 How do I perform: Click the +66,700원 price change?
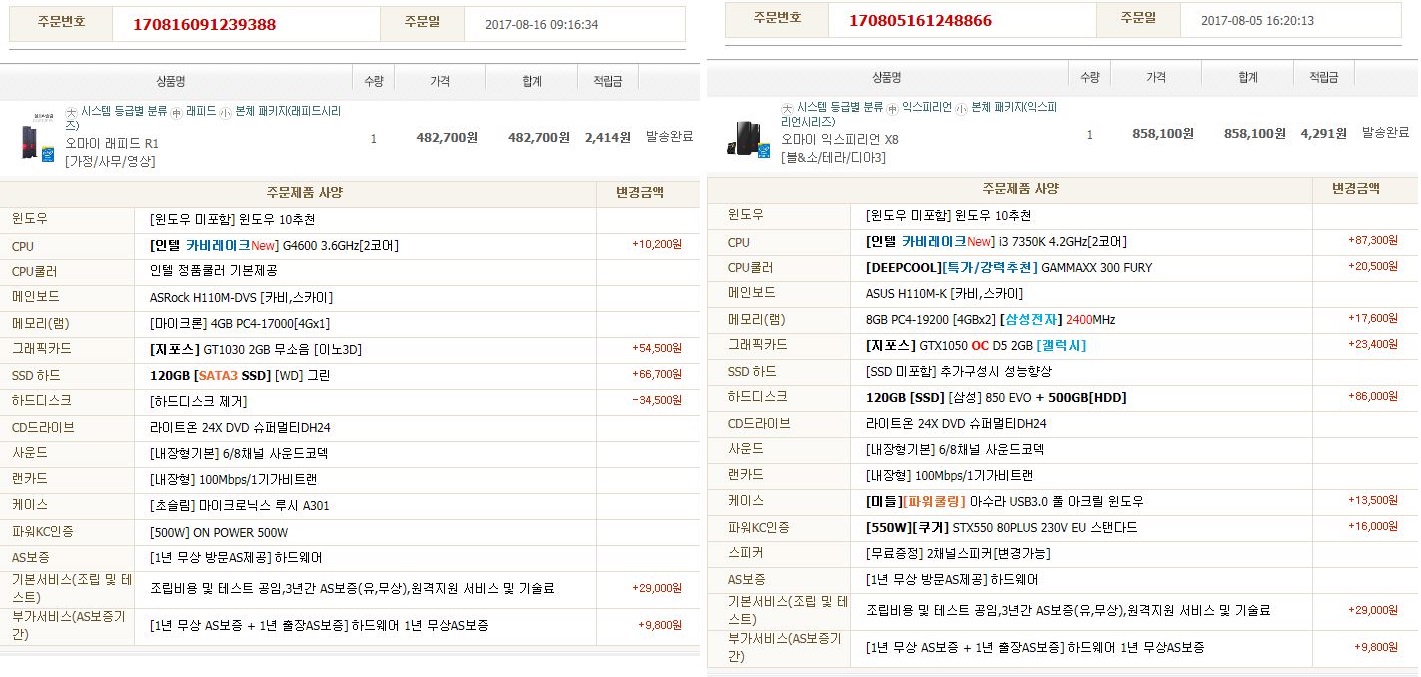(x=657, y=374)
